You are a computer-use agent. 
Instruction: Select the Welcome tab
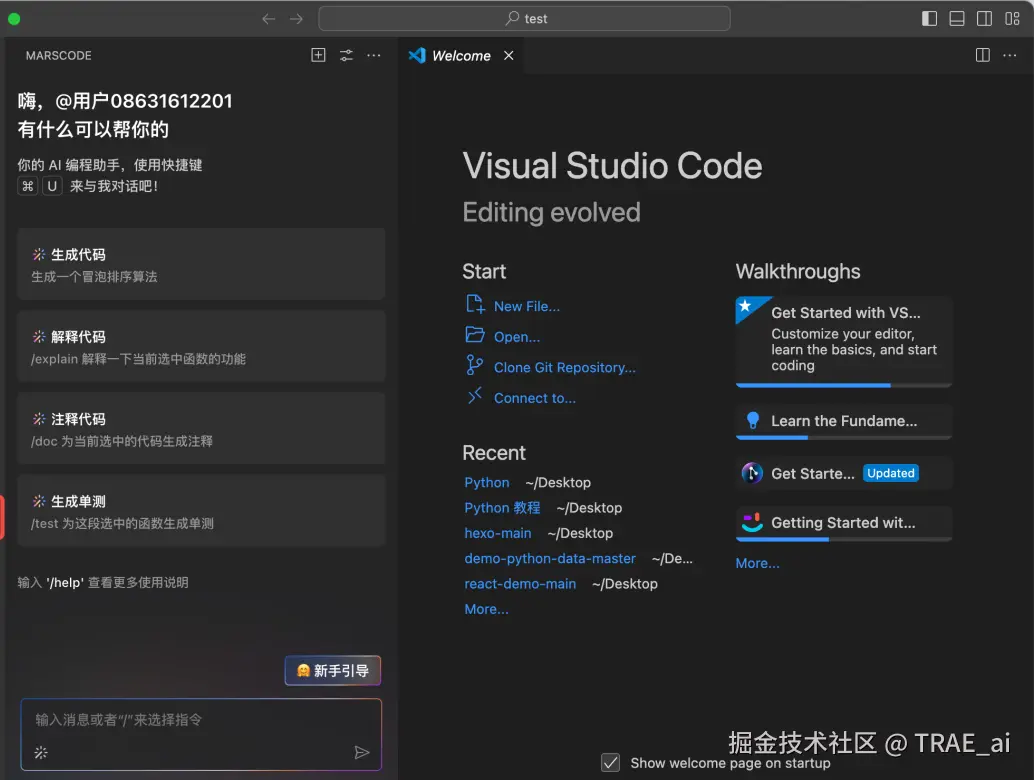click(x=460, y=56)
